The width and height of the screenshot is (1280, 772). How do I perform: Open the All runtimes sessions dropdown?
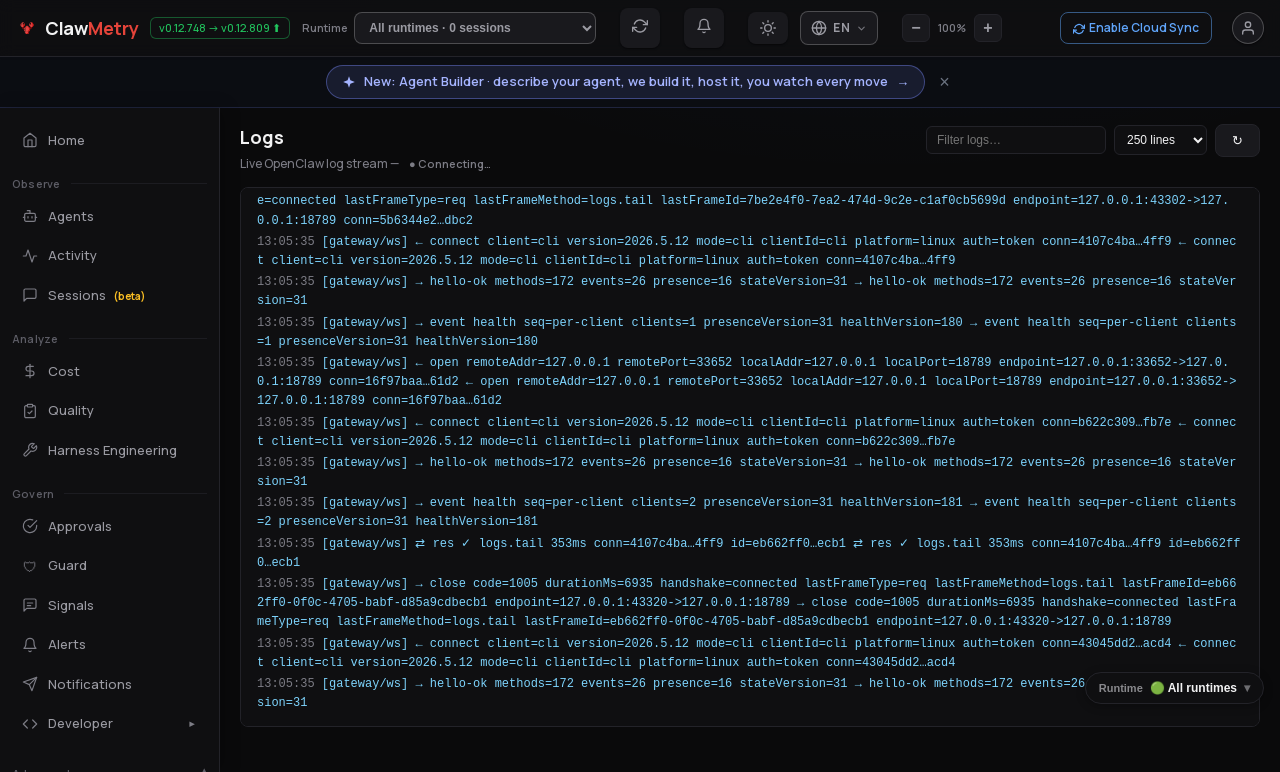click(x=475, y=28)
